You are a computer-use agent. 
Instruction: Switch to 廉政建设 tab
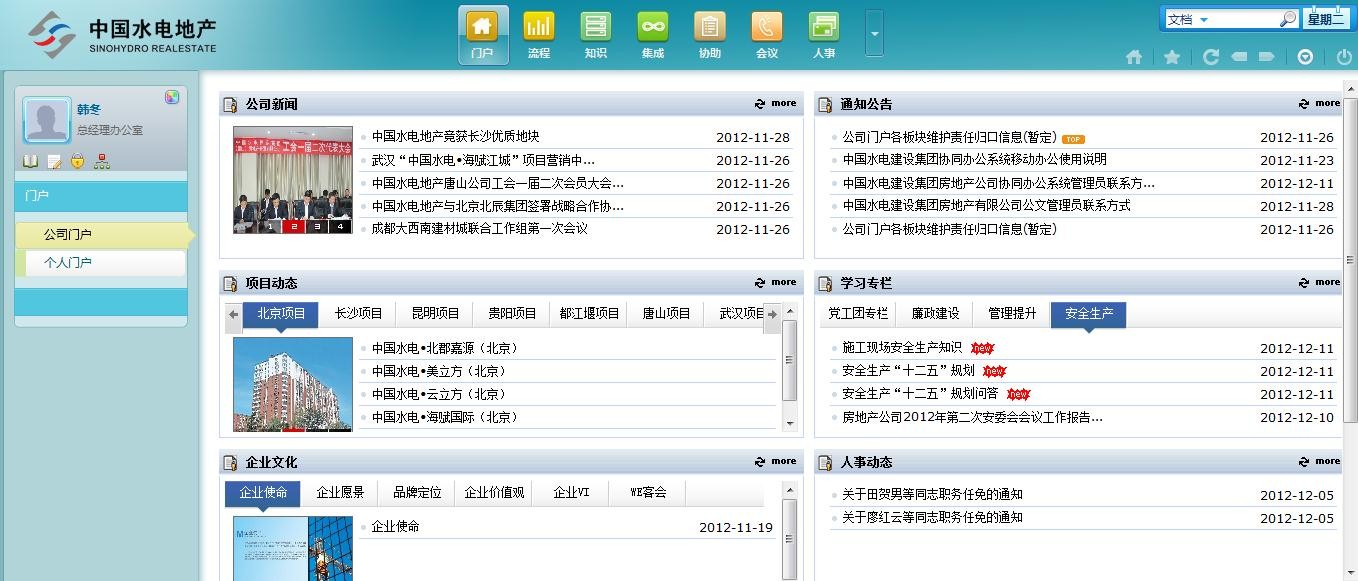[935, 313]
